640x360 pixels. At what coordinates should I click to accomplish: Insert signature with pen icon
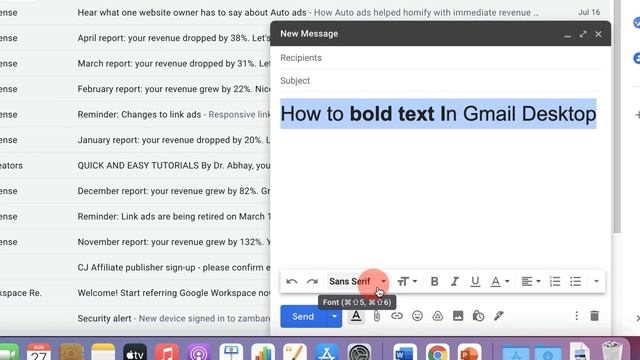tap(499, 316)
